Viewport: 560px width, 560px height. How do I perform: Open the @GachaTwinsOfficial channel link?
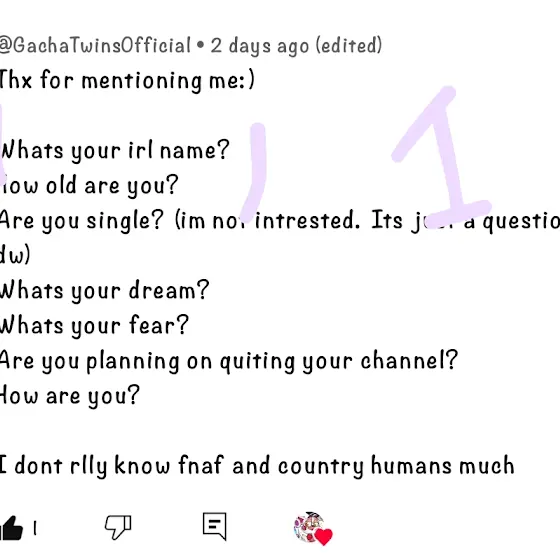coord(95,45)
